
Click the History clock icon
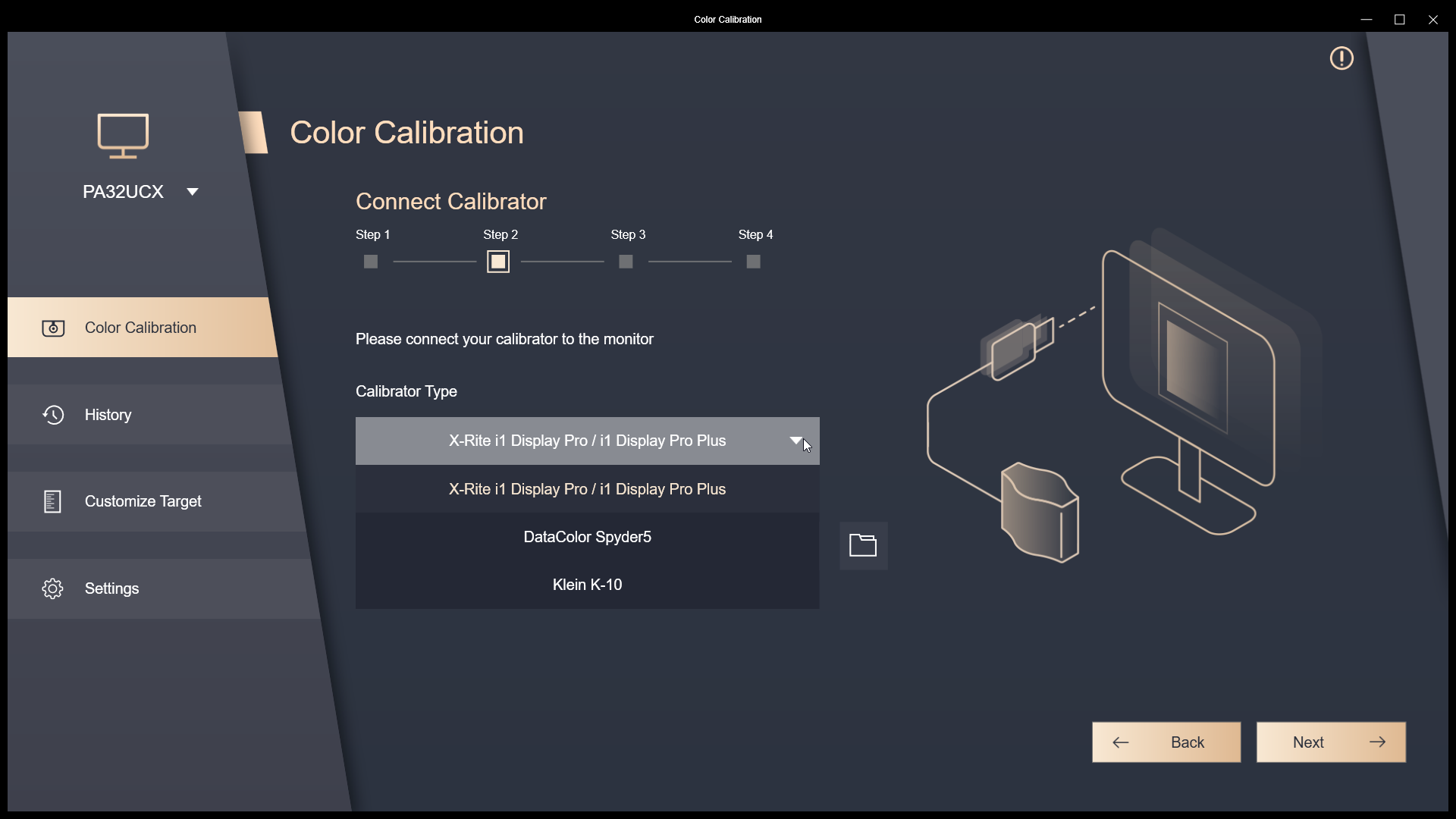(53, 415)
